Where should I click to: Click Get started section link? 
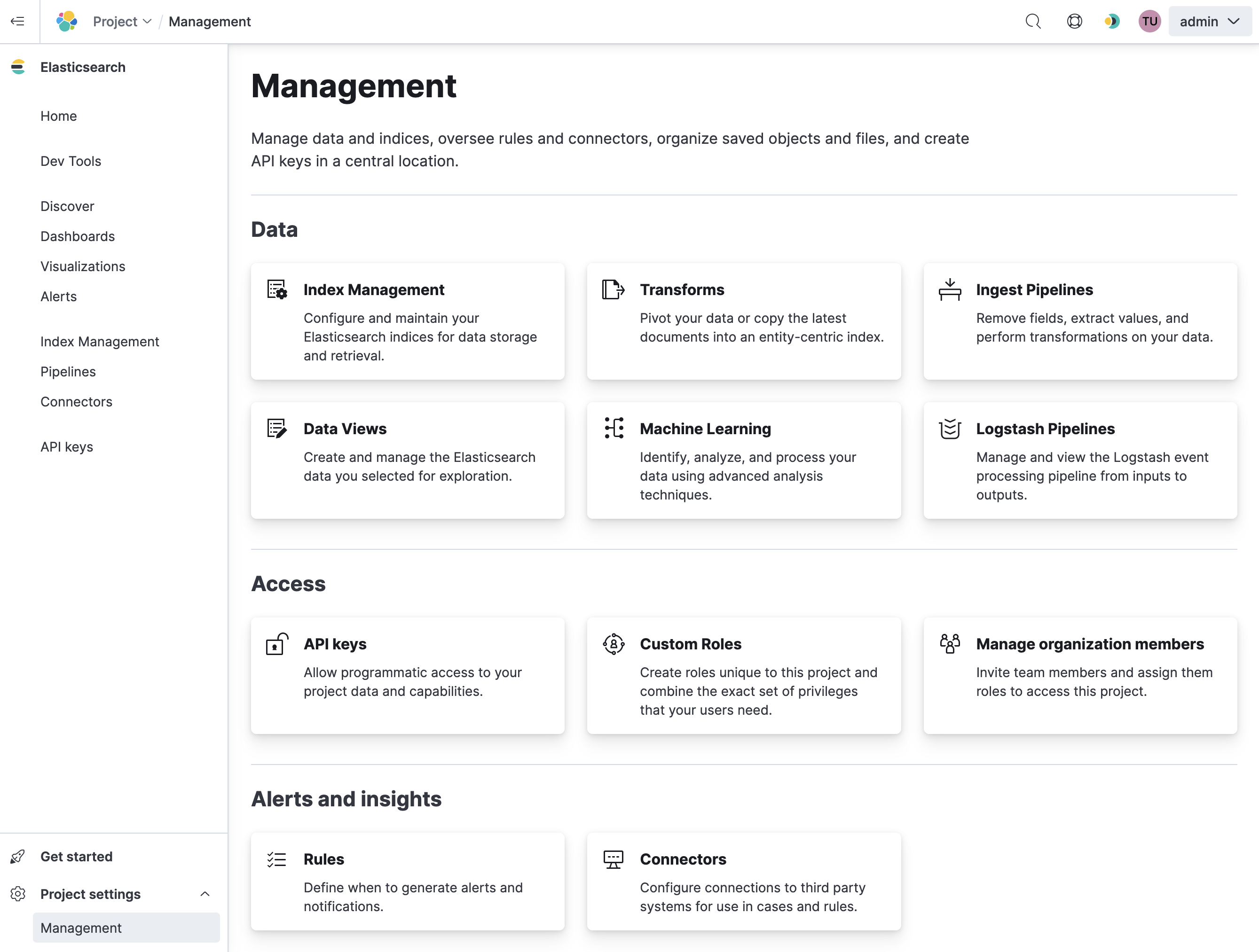[76, 856]
